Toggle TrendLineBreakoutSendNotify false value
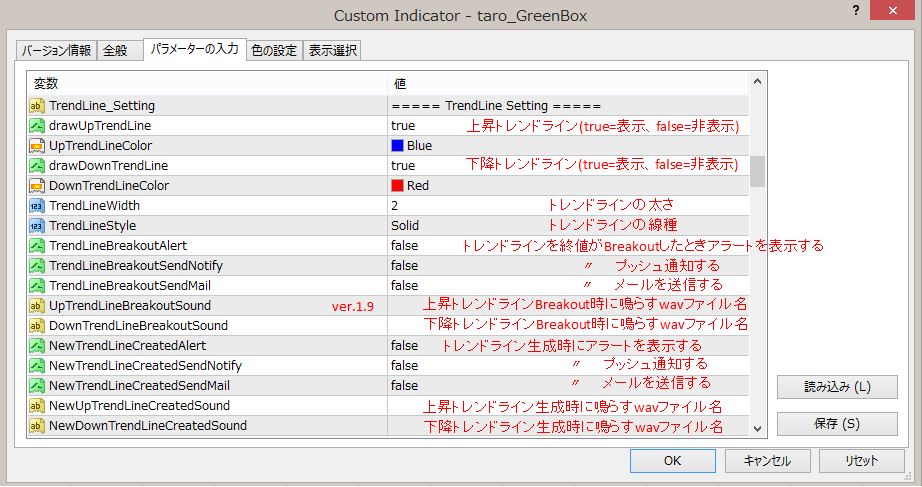 coord(405,266)
